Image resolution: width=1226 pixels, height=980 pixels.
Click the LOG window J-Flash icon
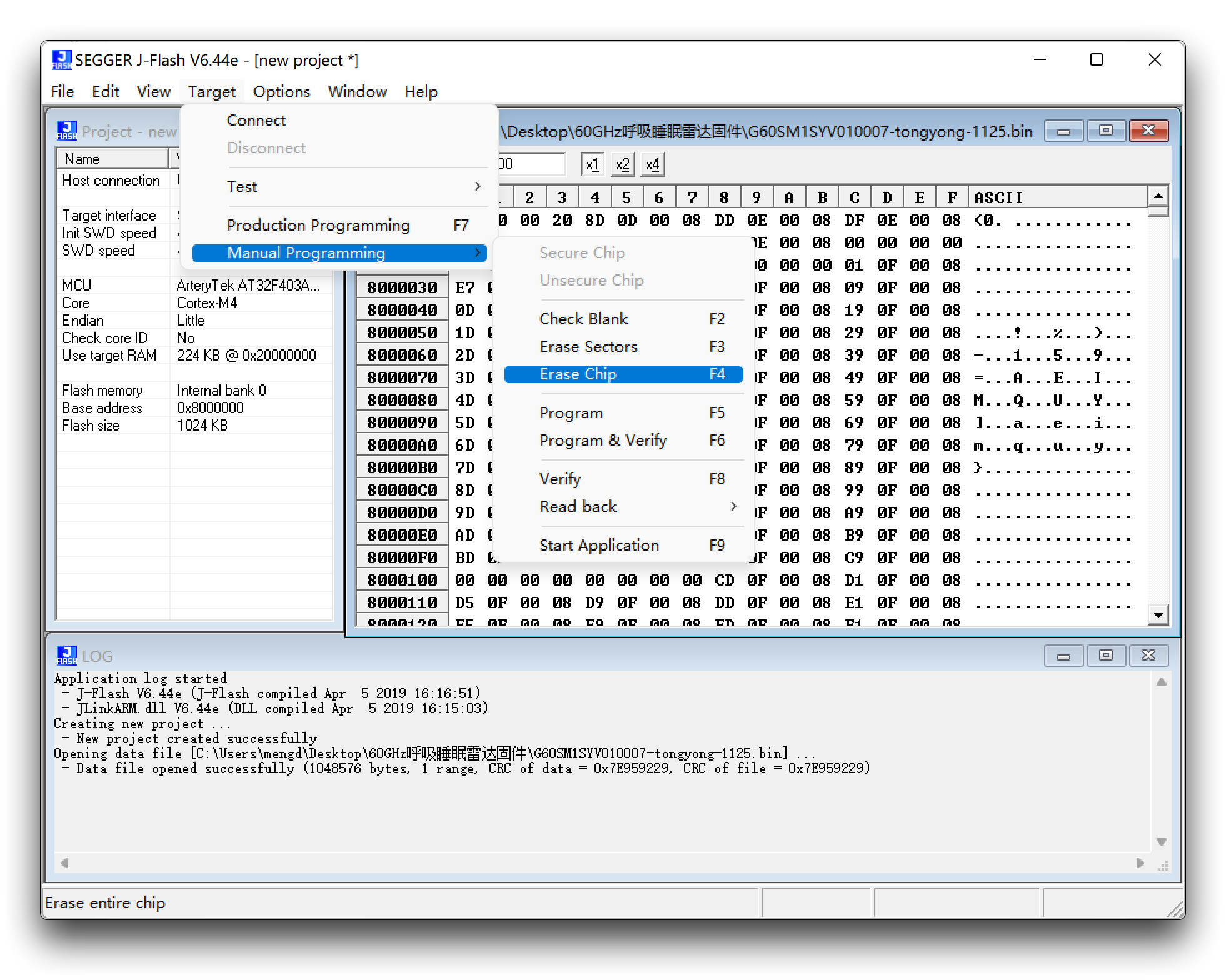tap(67, 656)
